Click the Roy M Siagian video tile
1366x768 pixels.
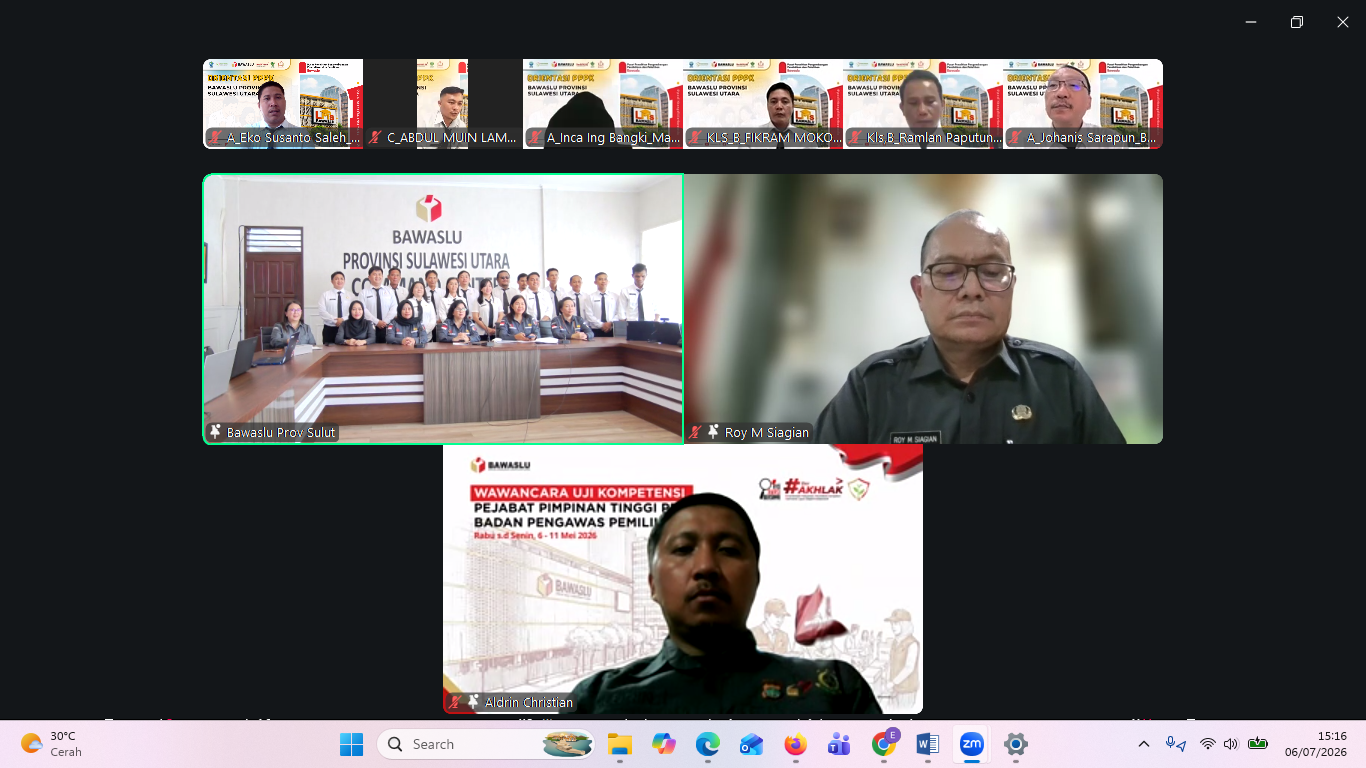923,309
